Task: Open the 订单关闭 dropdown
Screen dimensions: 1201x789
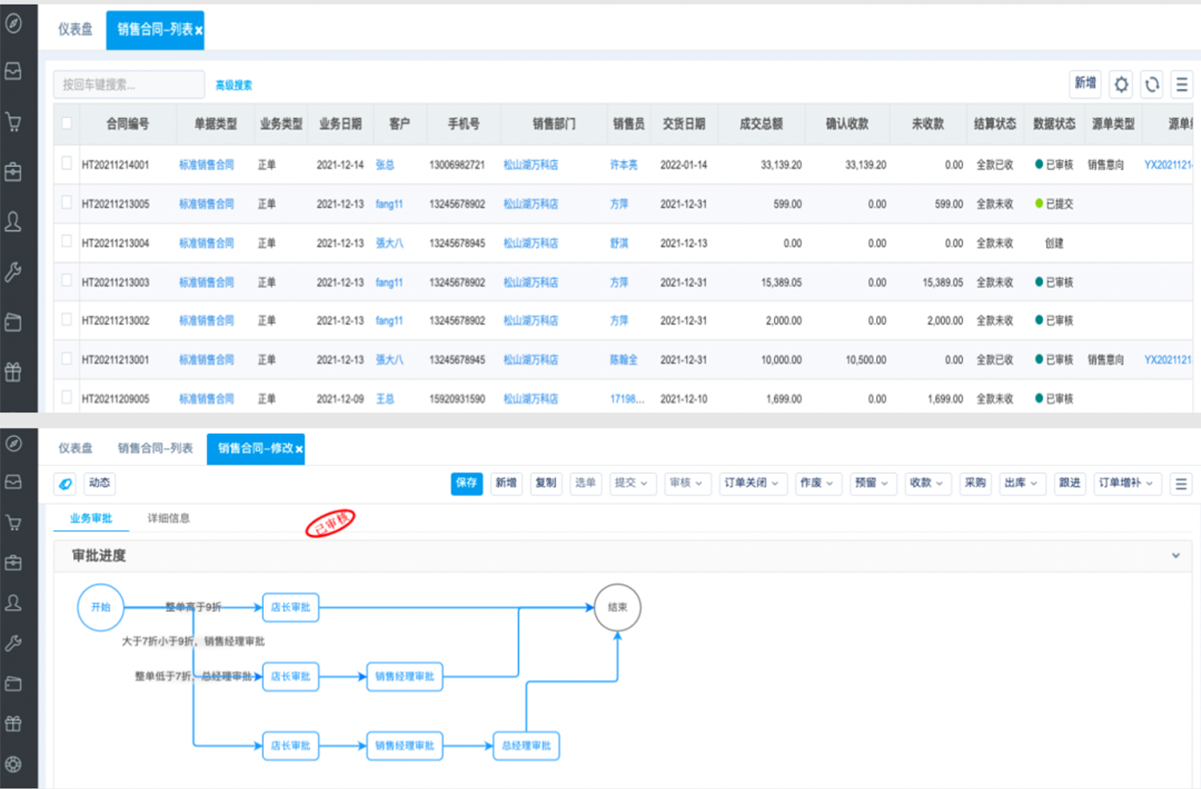Action: coord(752,483)
